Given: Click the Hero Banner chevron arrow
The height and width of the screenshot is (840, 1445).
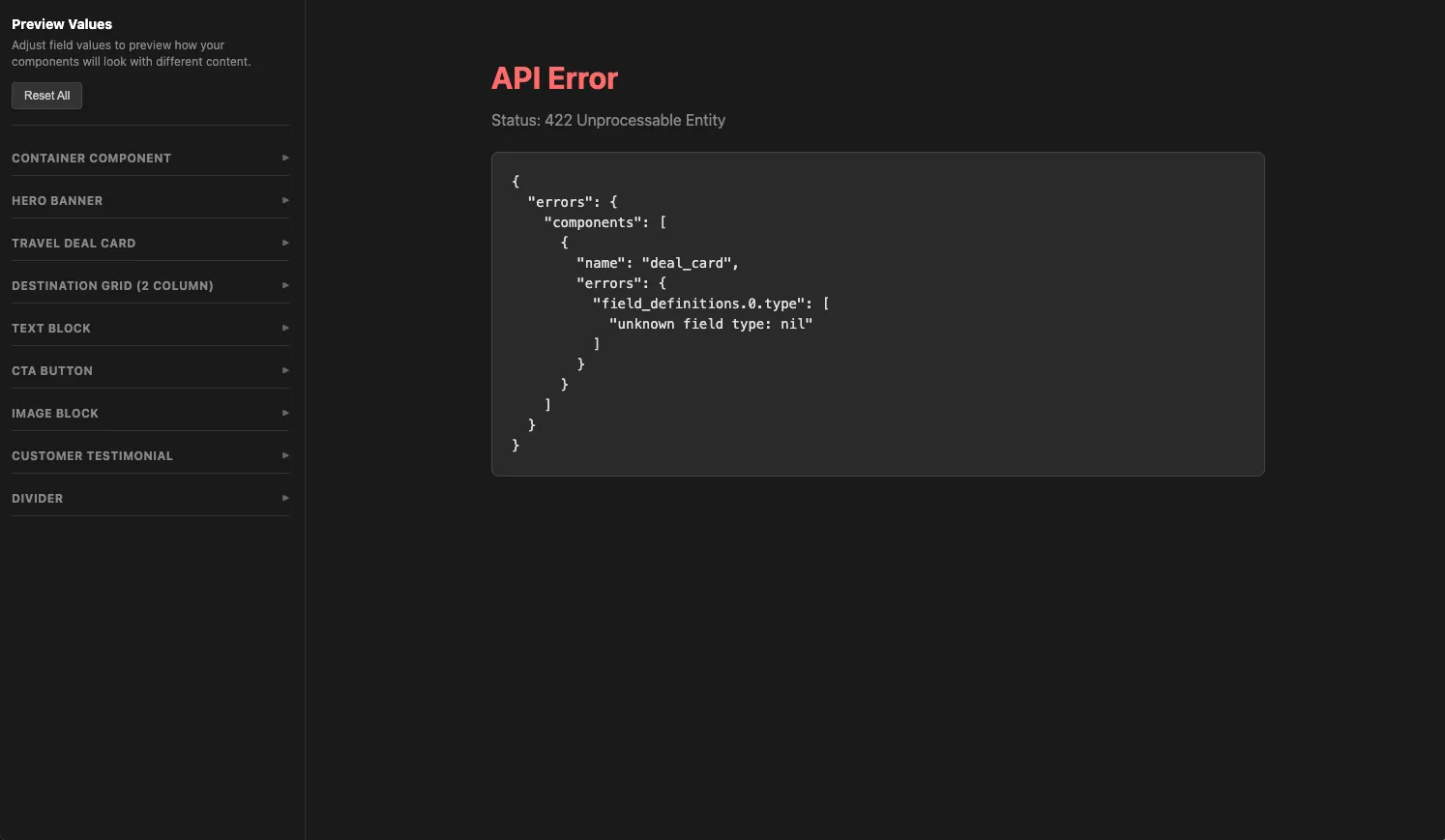Looking at the screenshot, I should (x=284, y=199).
